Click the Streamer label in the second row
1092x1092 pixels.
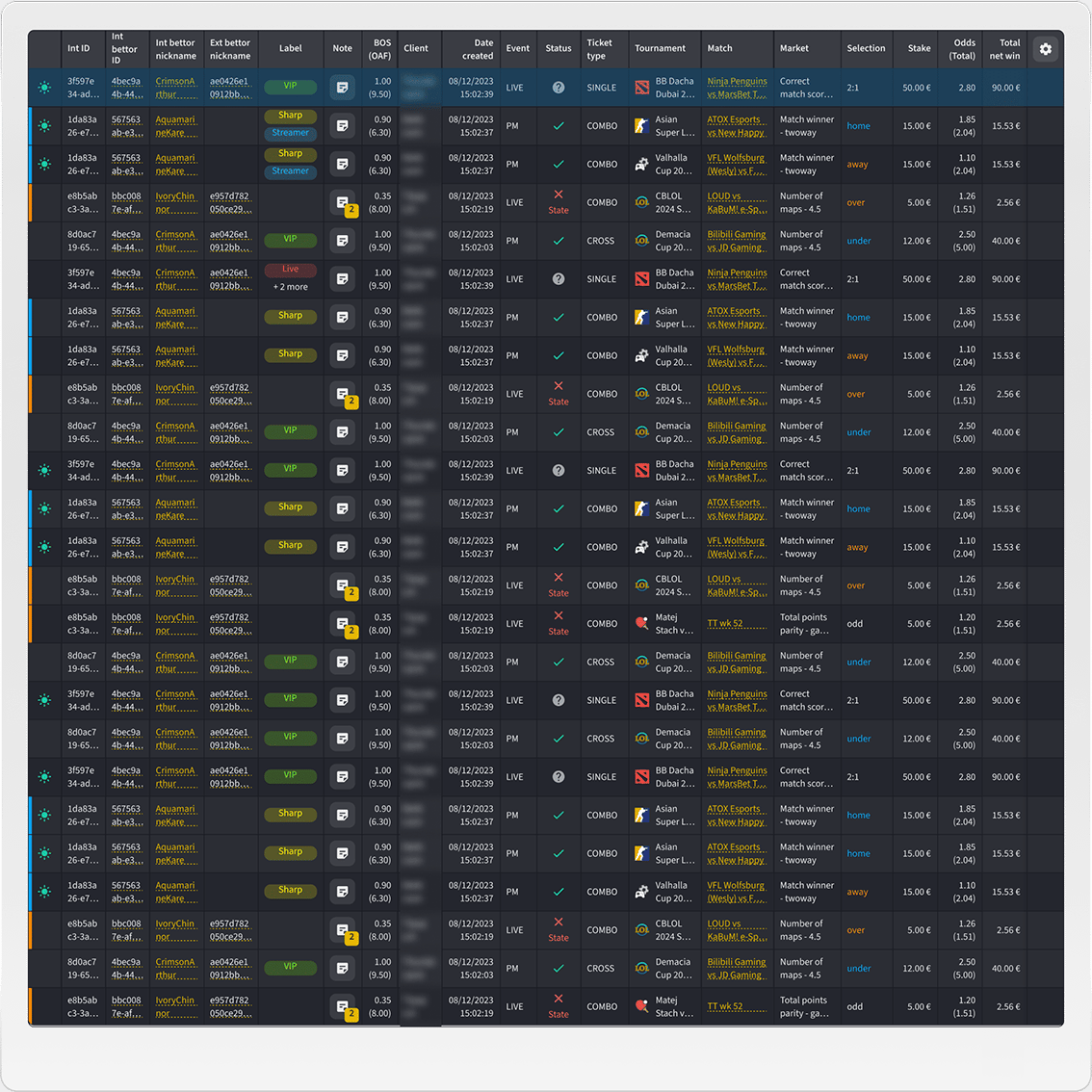(291, 133)
